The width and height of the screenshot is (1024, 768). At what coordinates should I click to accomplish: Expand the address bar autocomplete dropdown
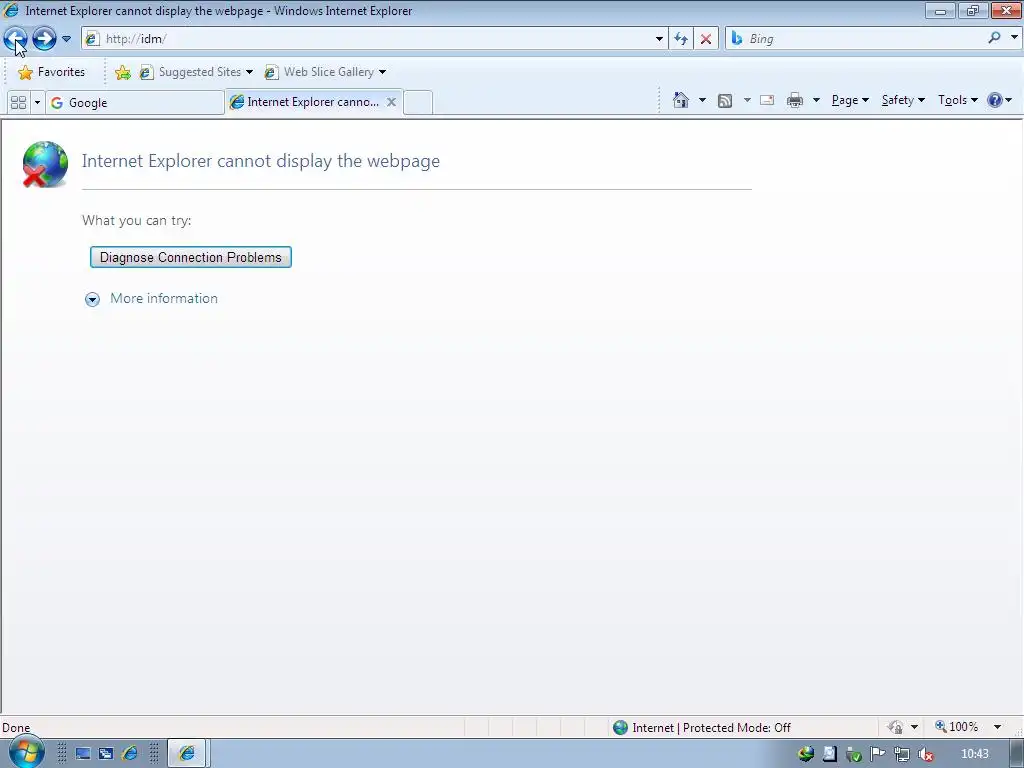(x=659, y=39)
